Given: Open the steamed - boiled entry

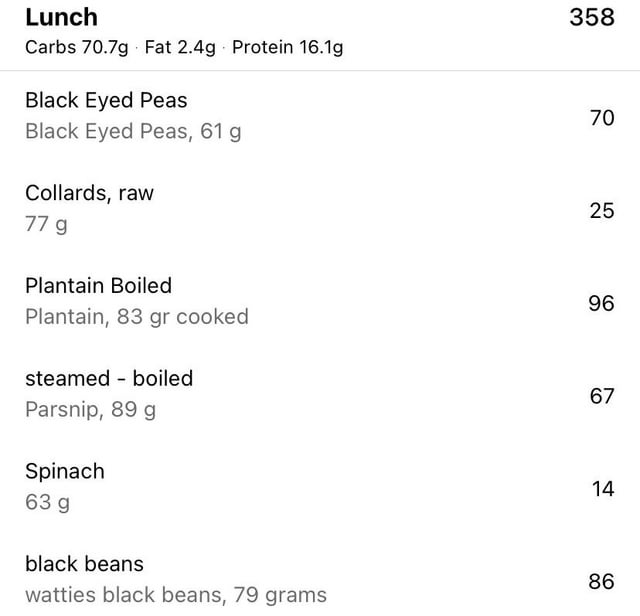Looking at the screenshot, I should click(109, 379).
